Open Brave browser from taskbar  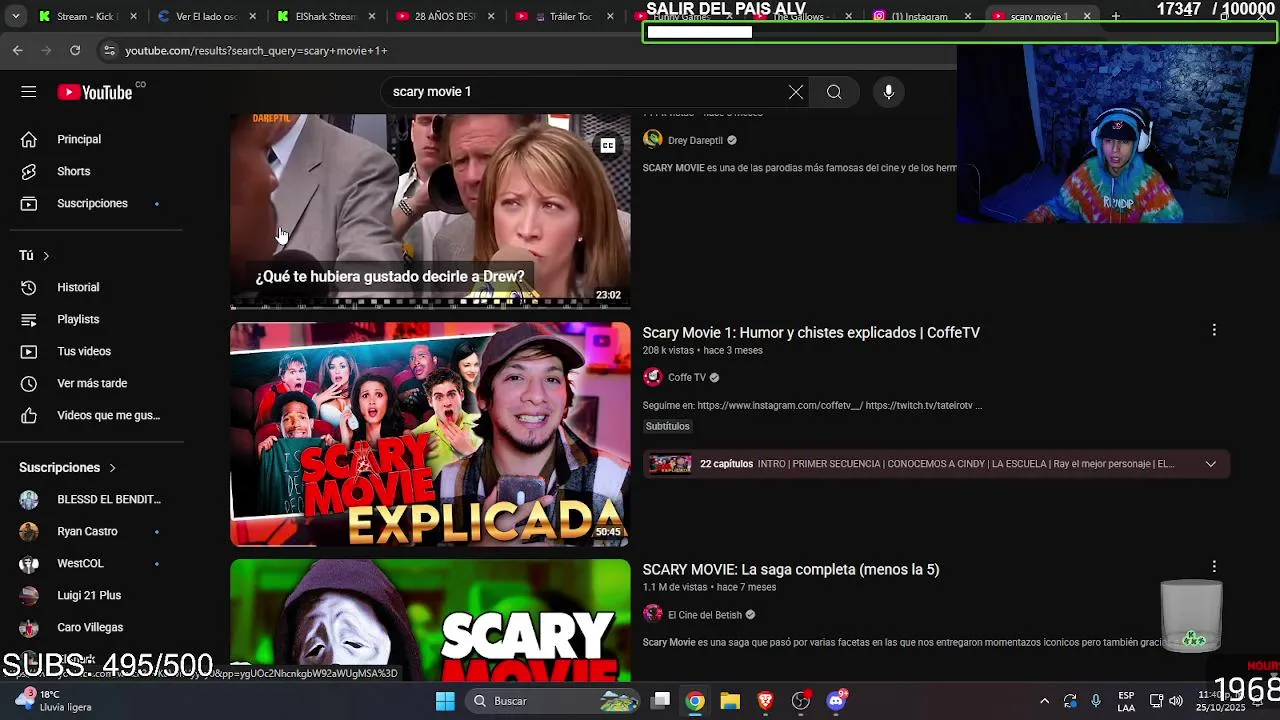tap(765, 701)
